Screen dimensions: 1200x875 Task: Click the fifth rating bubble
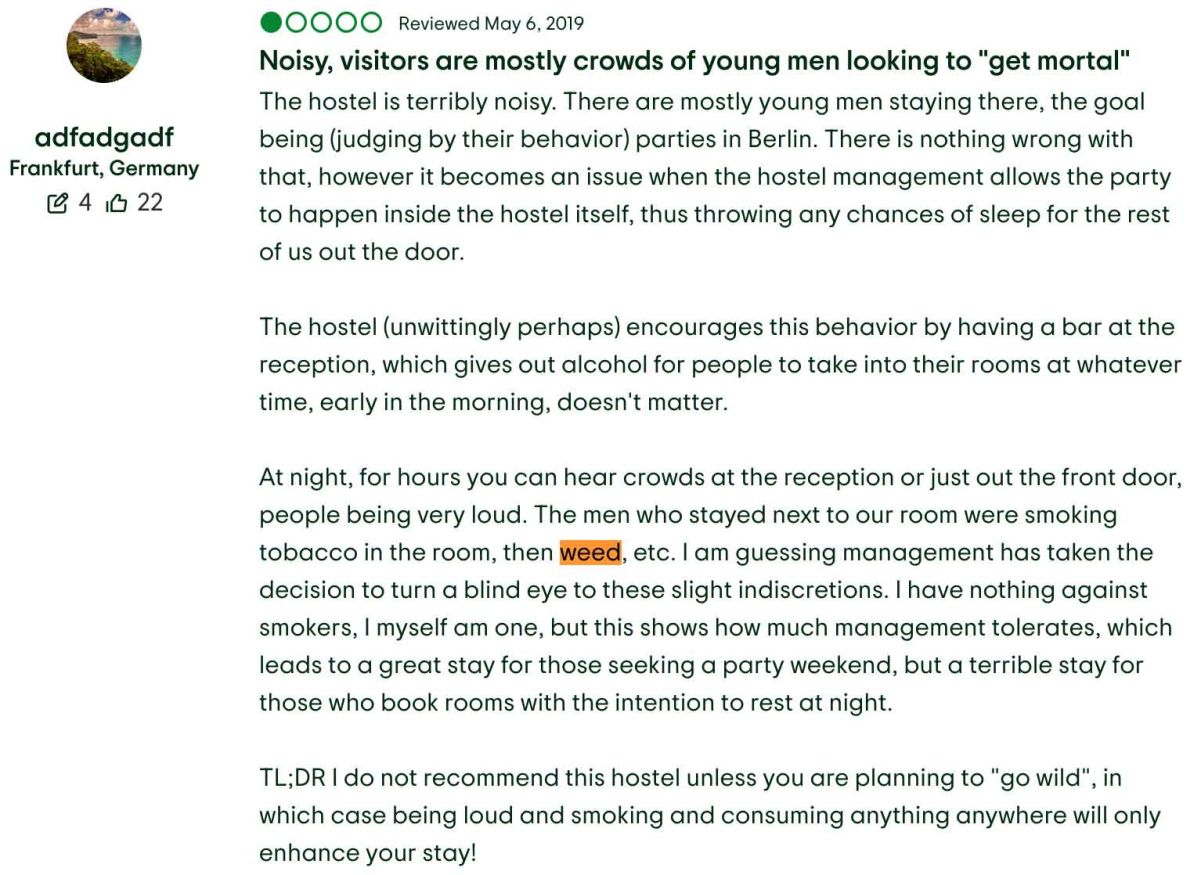tap(370, 23)
